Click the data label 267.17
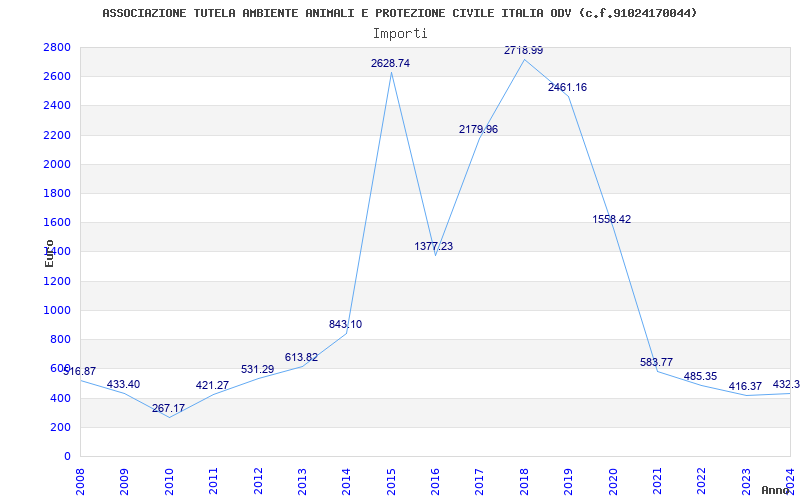800x500 pixels. pos(168,408)
